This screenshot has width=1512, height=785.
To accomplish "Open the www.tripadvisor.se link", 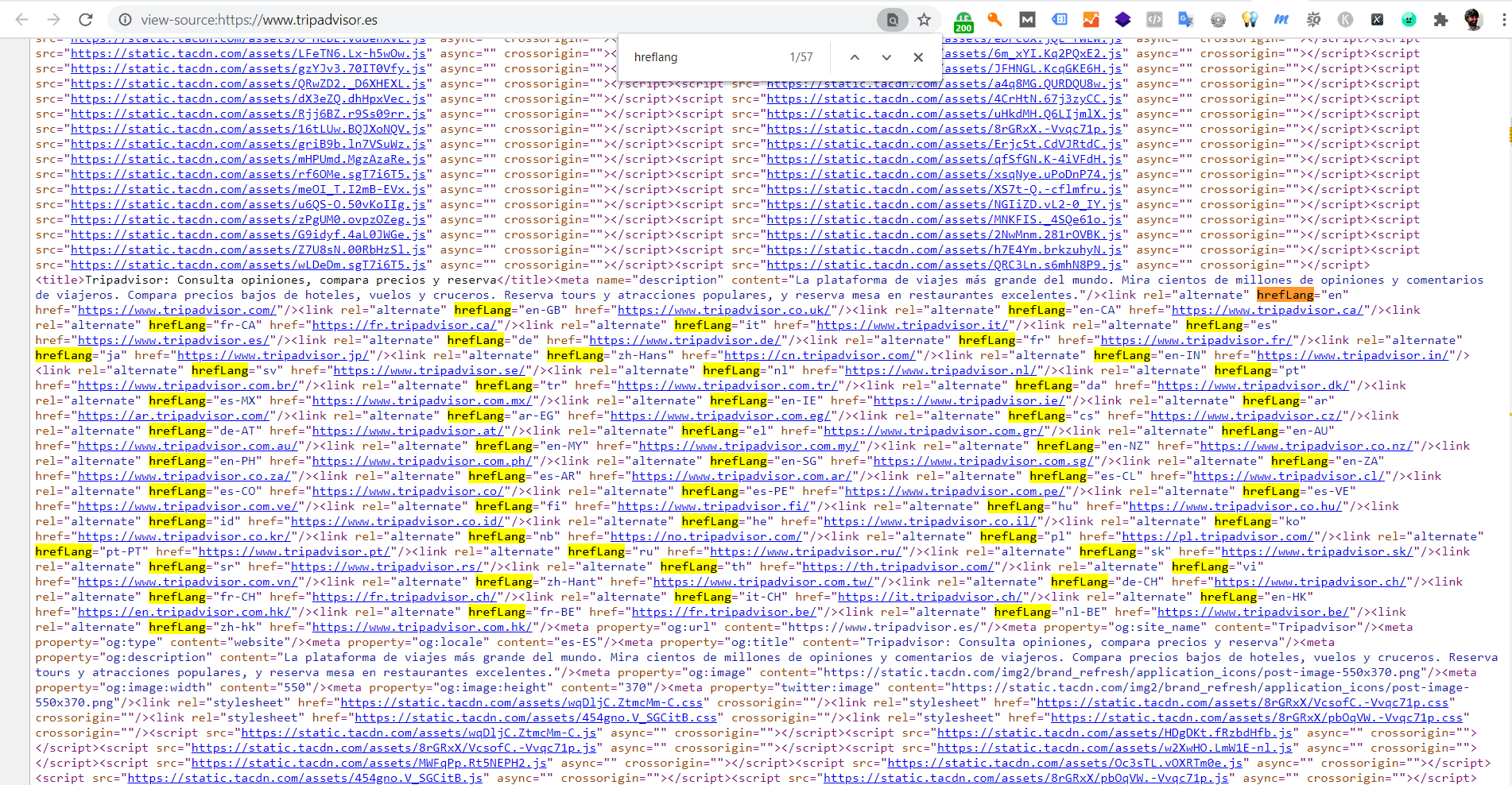I will pos(429,370).
